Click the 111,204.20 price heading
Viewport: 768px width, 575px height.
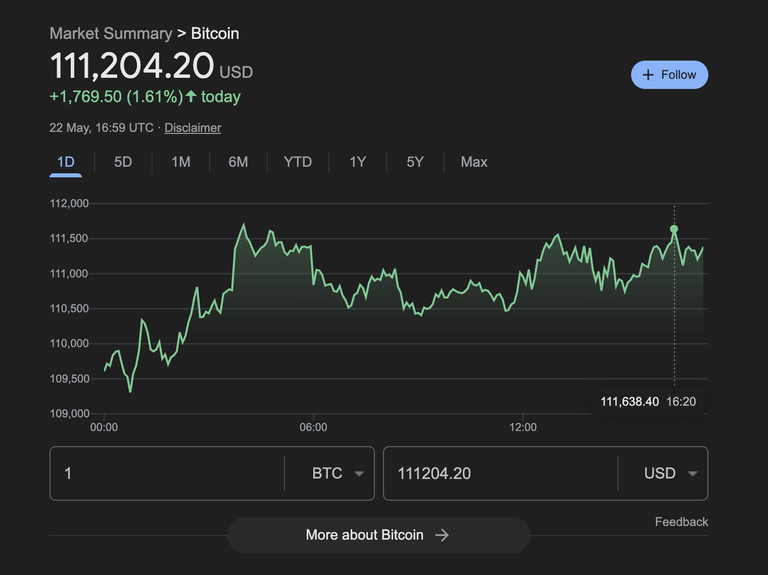pos(132,66)
